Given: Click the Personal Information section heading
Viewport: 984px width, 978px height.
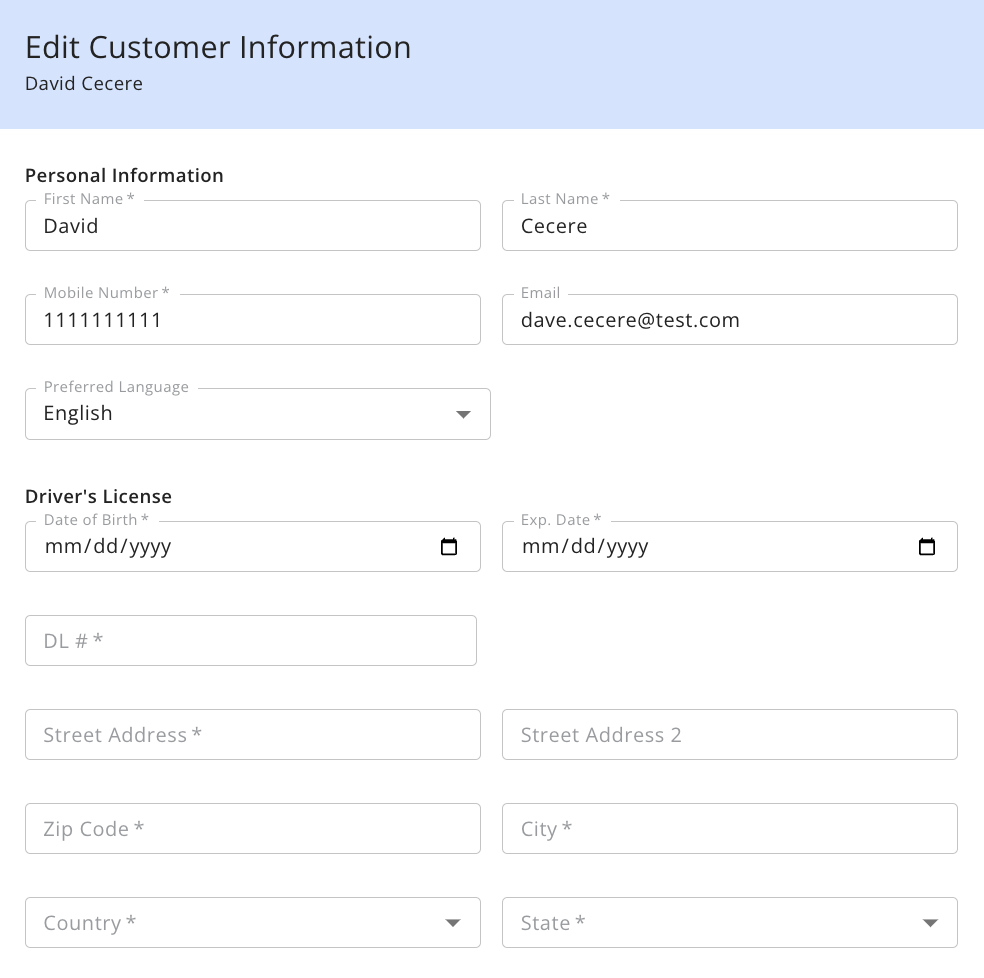Looking at the screenshot, I should point(124,176).
